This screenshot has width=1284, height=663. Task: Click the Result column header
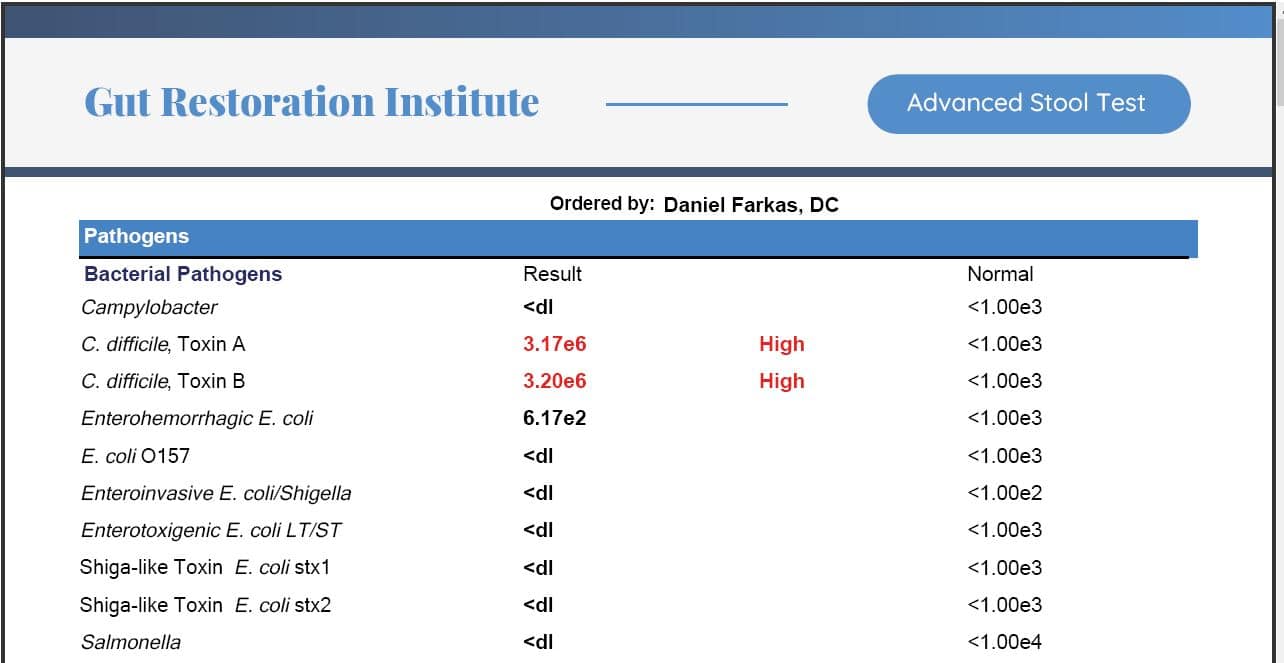(552, 274)
